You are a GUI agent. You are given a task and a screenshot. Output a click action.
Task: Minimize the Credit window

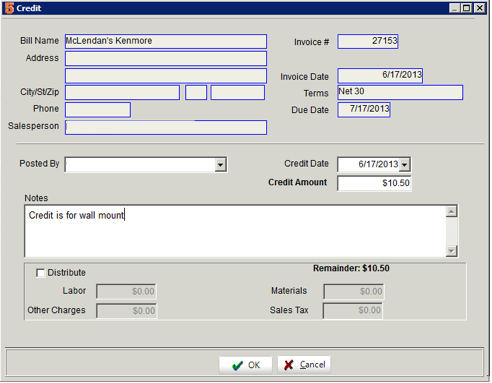(454, 8)
